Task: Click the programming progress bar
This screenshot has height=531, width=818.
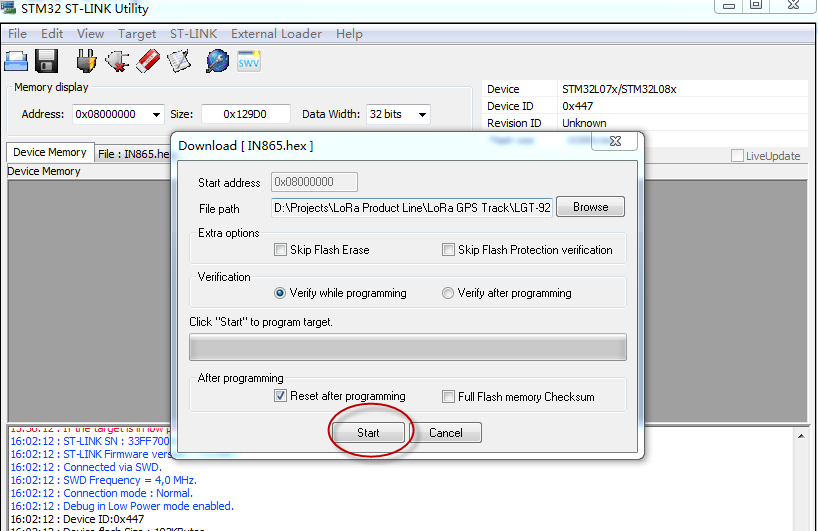Action: 407,347
